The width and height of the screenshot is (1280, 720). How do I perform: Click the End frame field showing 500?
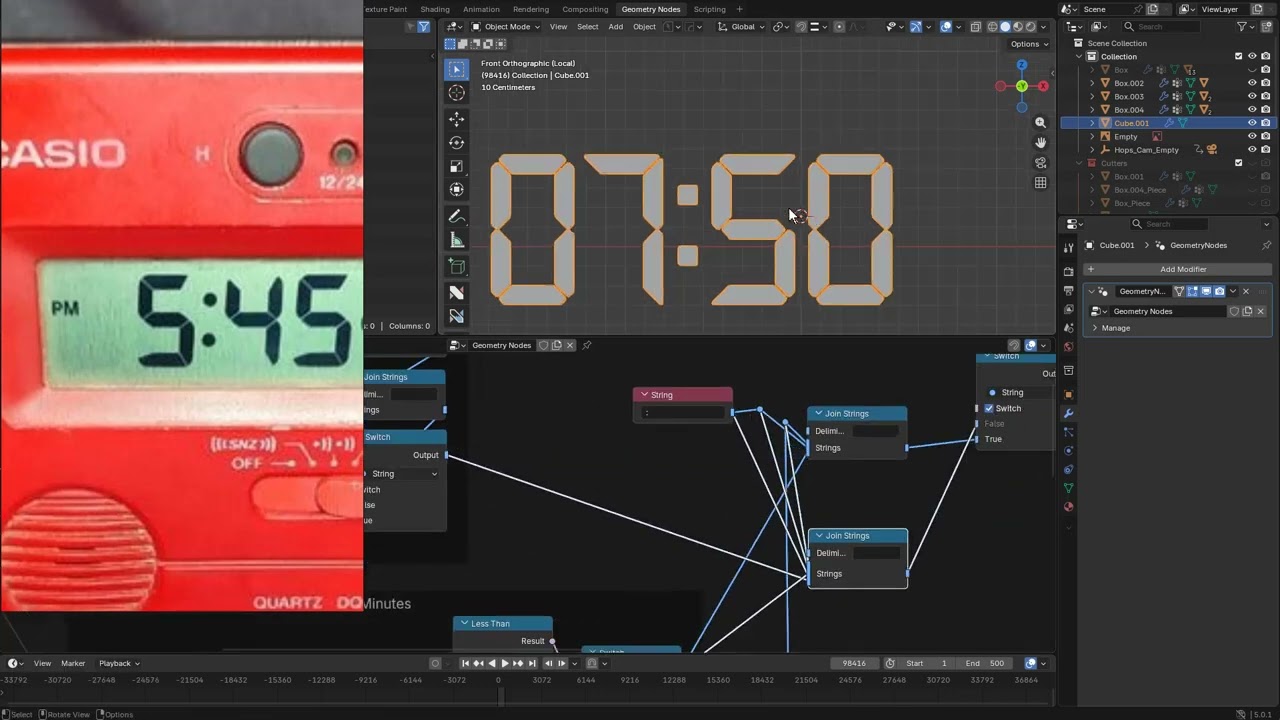(984, 663)
